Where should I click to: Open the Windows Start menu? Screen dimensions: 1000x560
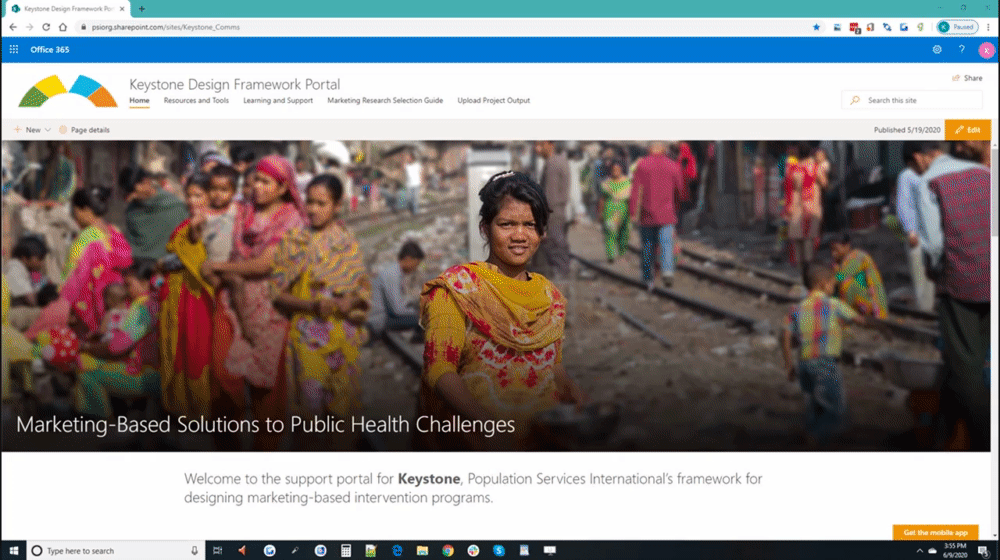(13, 550)
